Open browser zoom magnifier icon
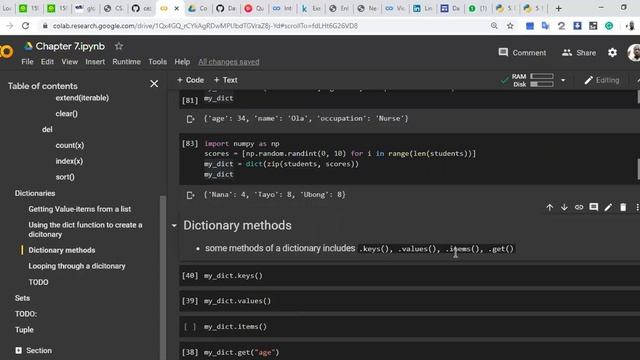 (x=494, y=26)
